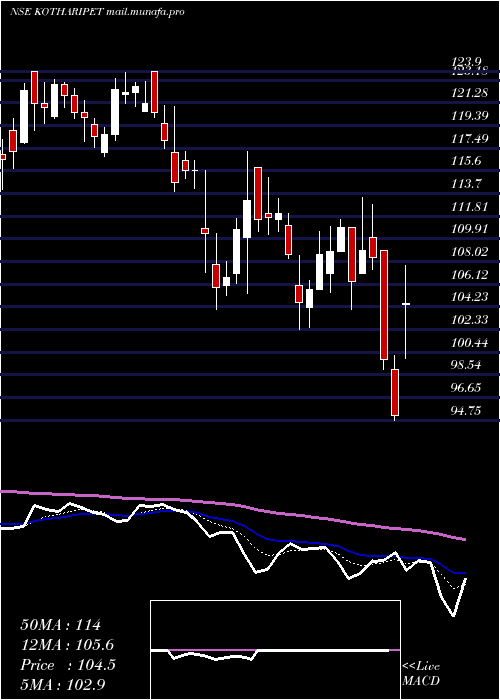Click the 109.91 price axis label
Image resolution: width=500 pixels, height=700 pixels.
pos(469,229)
